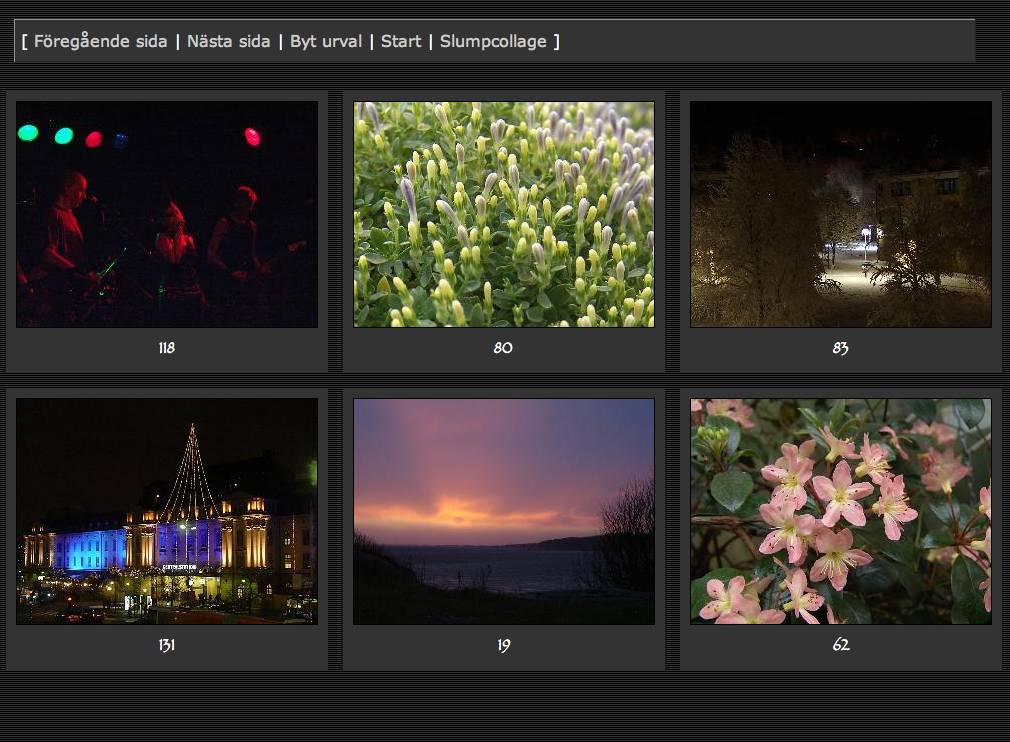The width and height of the screenshot is (1010, 742).
Task: Open the Slumpcollage link
Action: click(493, 42)
